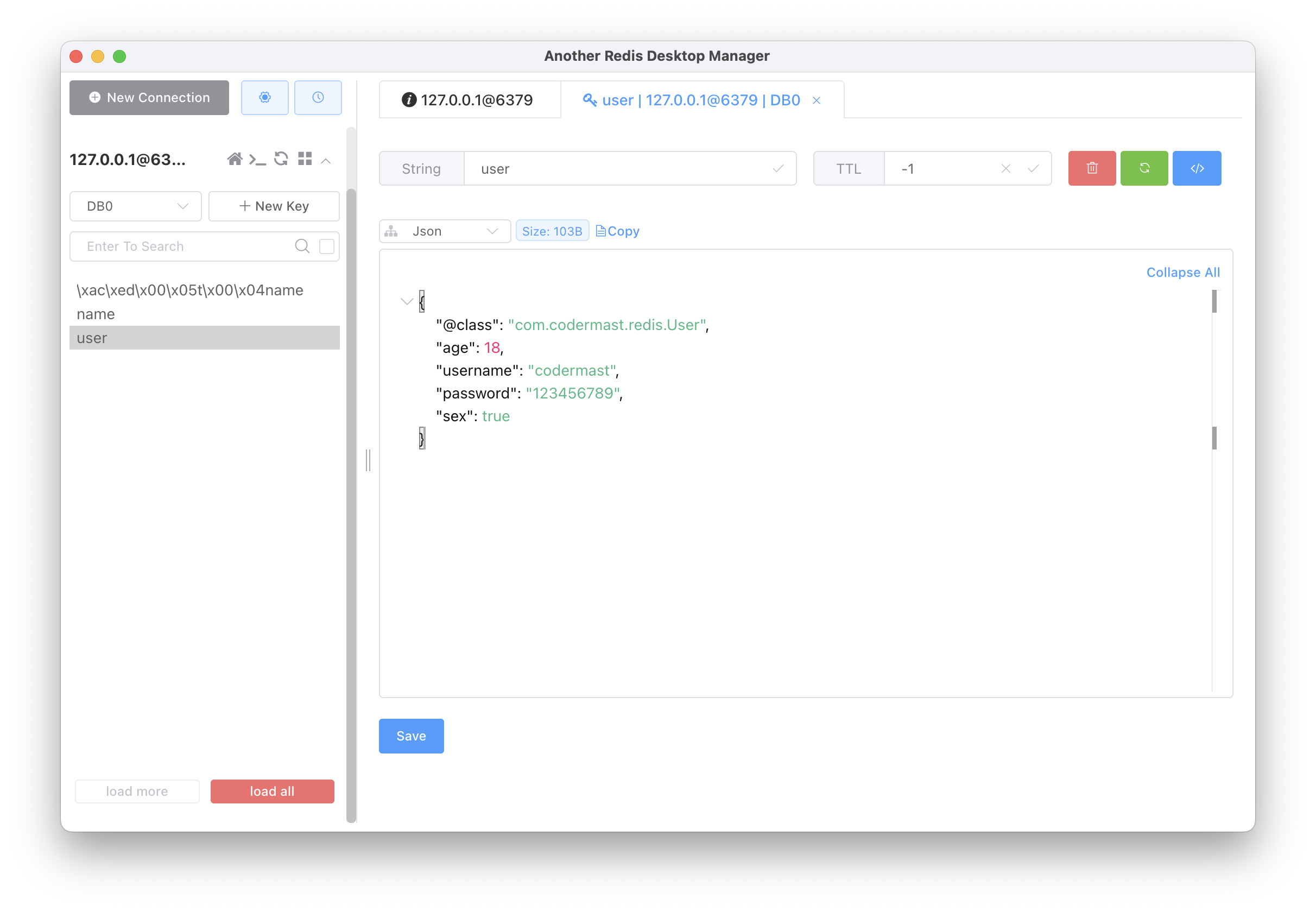Click the load all button
Screen dimensions: 1316x912
point(271,791)
